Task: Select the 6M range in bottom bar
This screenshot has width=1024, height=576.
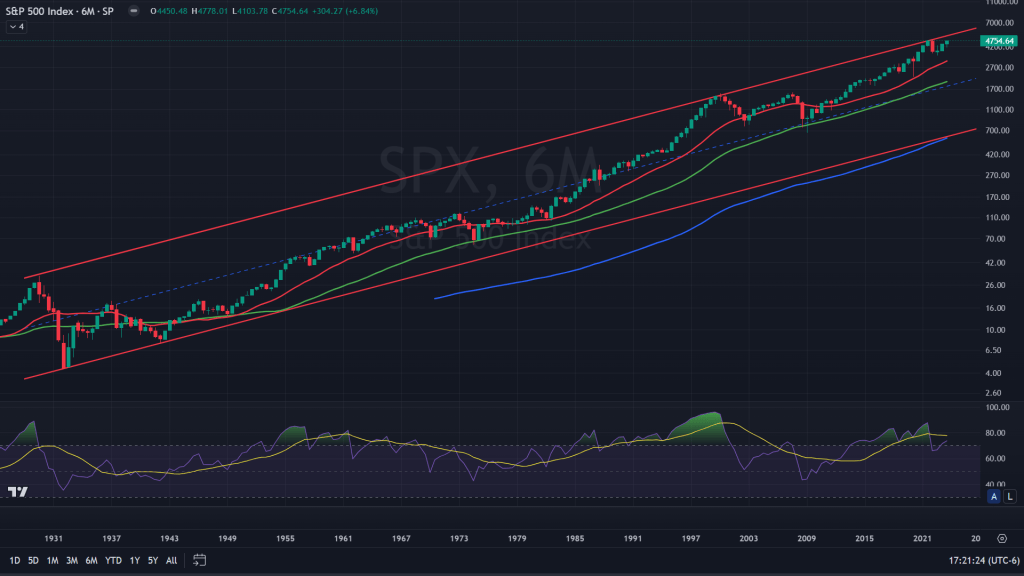Action: pos(91,559)
